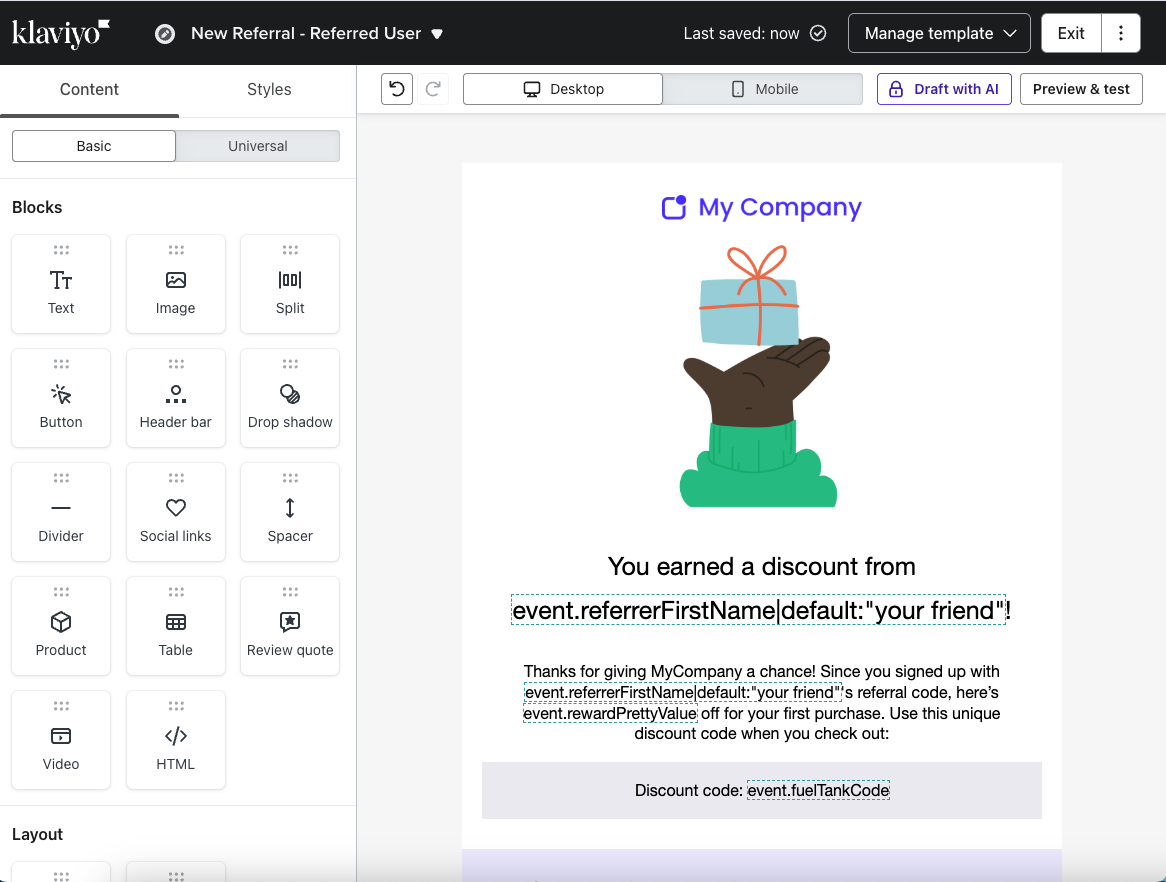The height and width of the screenshot is (882, 1166).
Task: Click the referrerFirstName variable in the heading
Action: [758, 611]
